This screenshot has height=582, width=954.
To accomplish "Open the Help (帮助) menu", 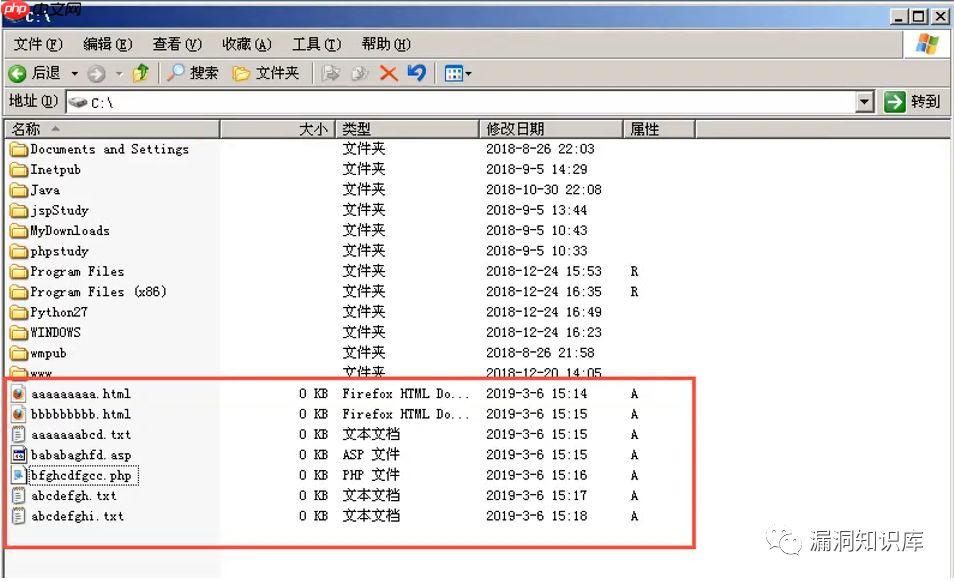I will [386, 44].
